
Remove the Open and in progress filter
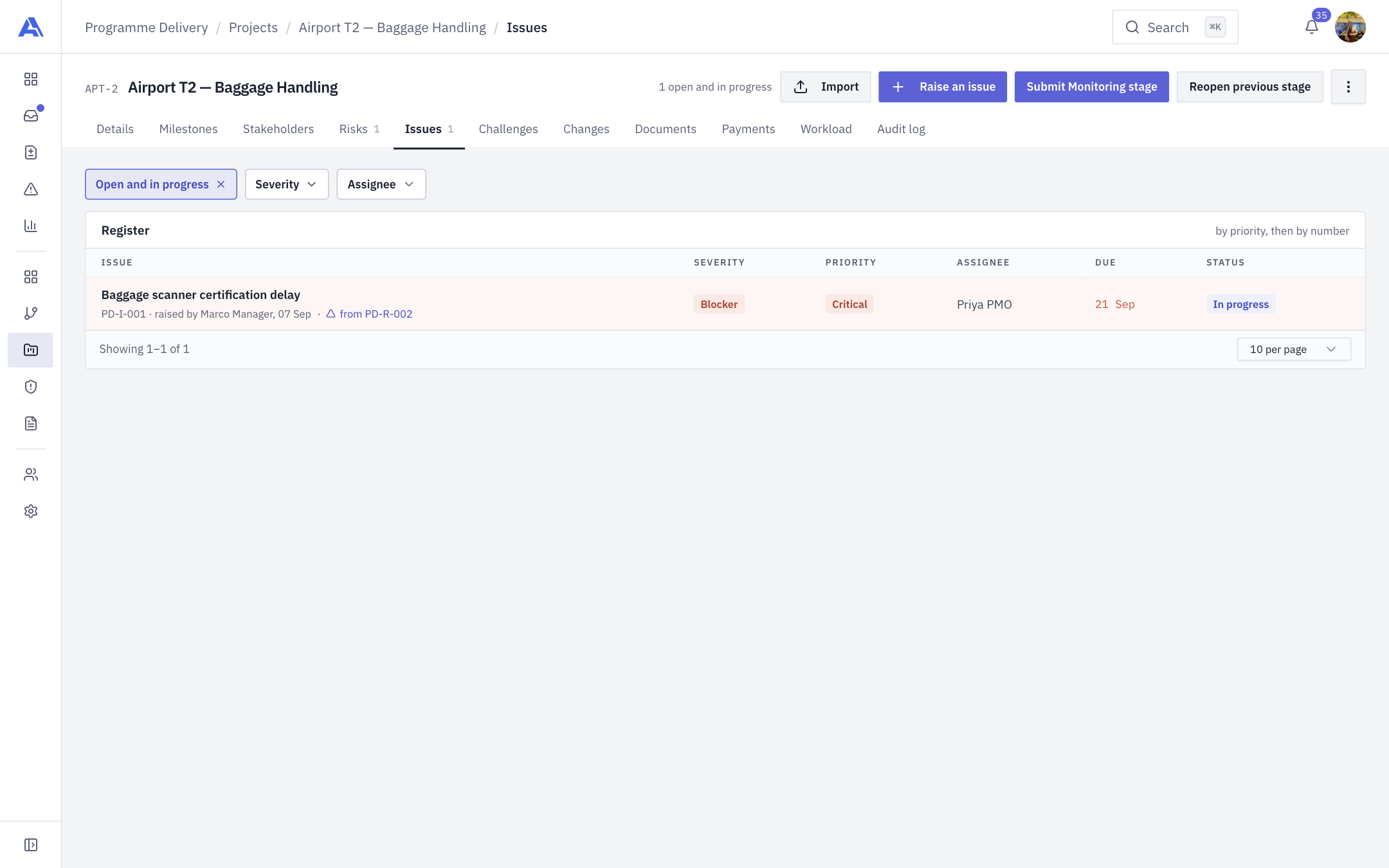coord(221,185)
